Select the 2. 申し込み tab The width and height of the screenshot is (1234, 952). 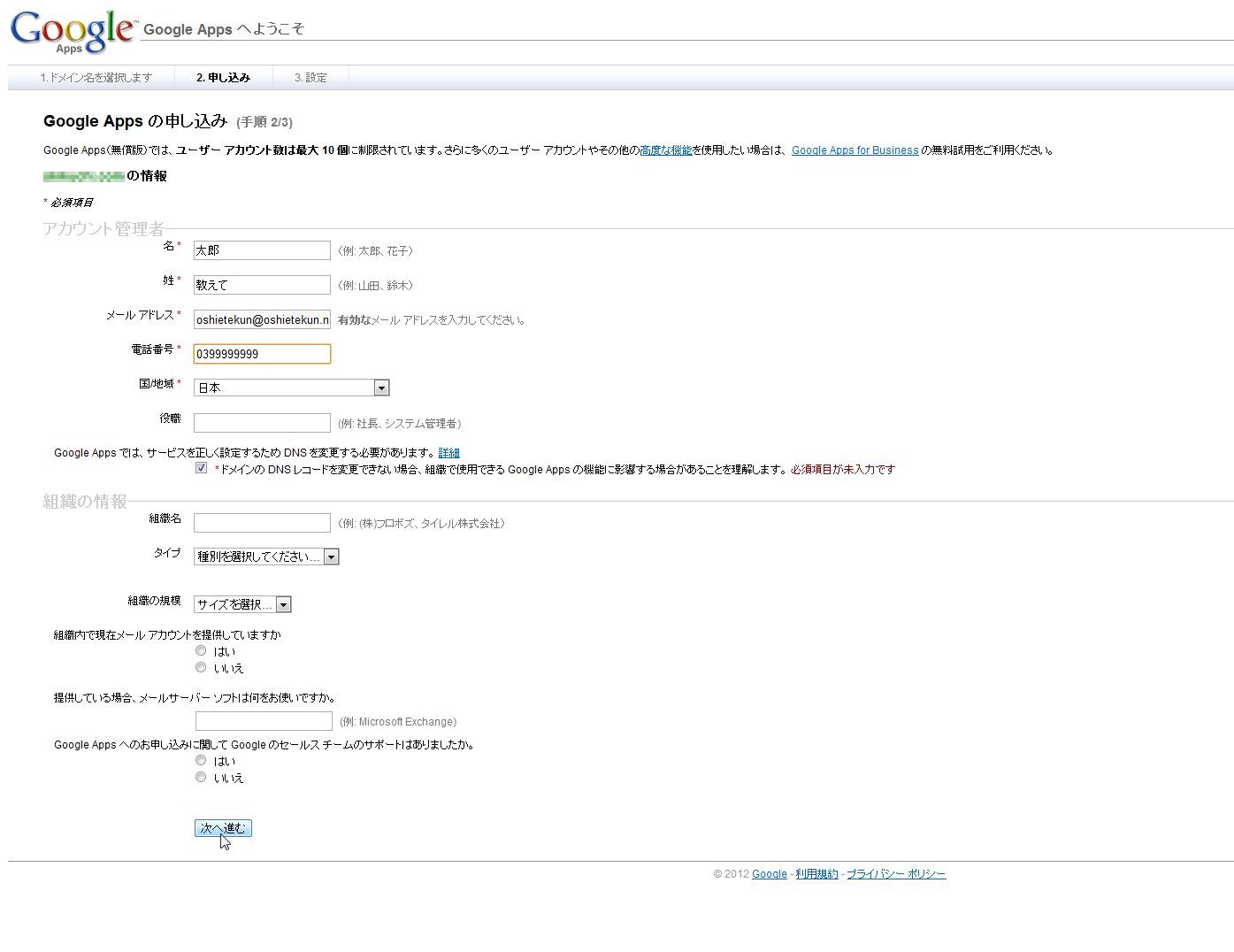click(x=223, y=78)
